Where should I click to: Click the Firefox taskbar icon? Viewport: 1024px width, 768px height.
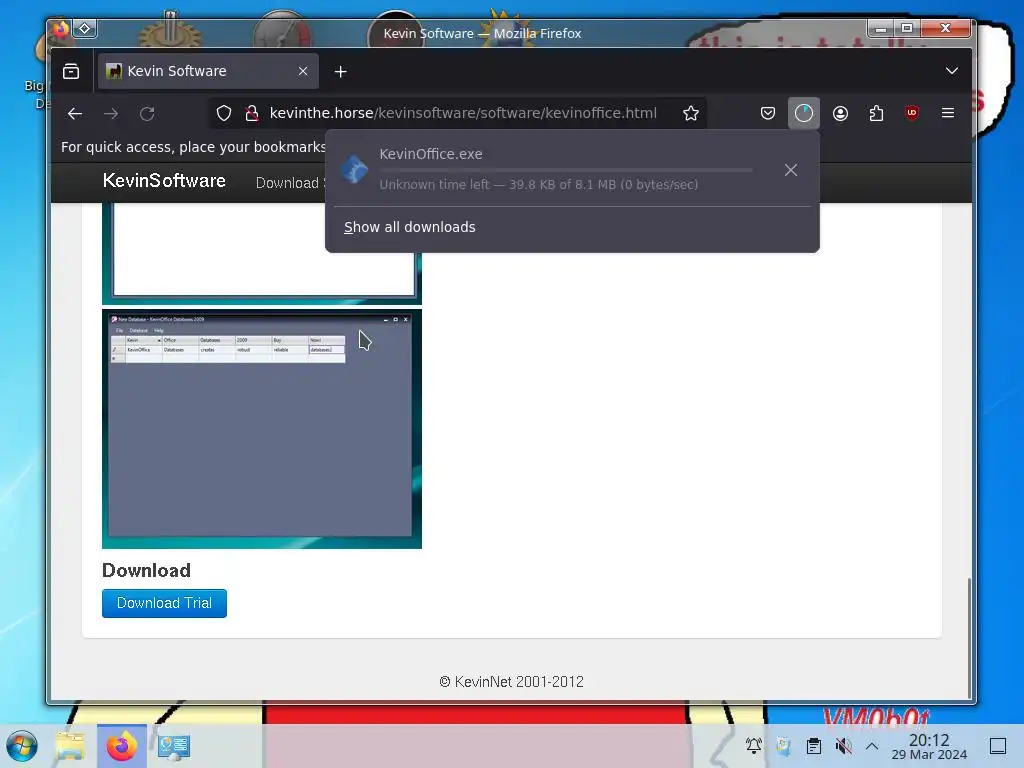click(x=121, y=746)
